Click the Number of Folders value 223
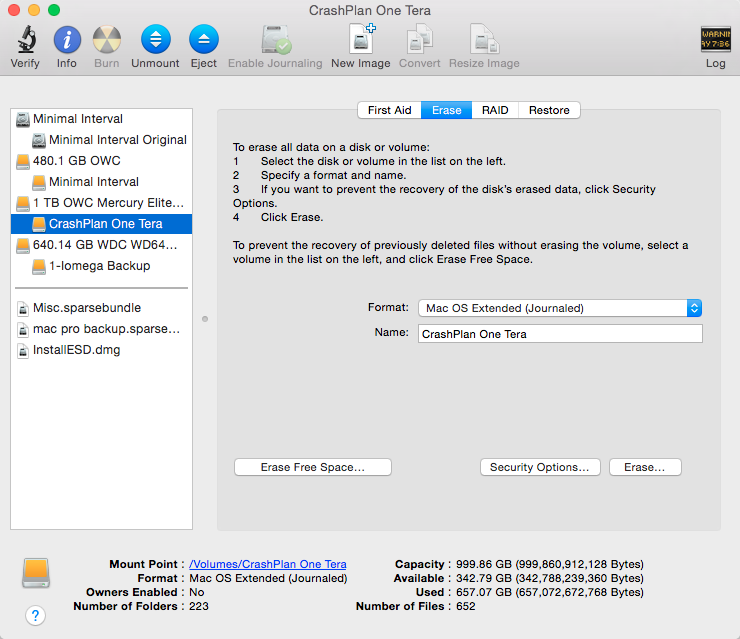The height and width of the screenshot is (639, 740). click(x=199, y=606)
